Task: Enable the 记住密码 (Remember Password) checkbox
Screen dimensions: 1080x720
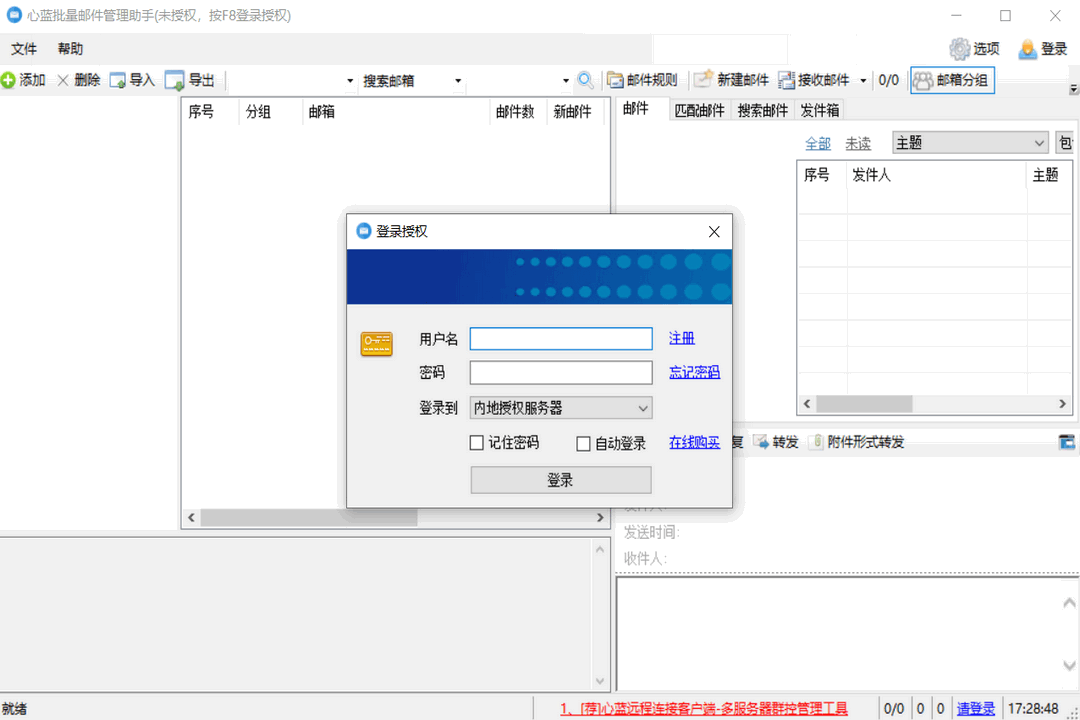Action: click(x=477, y=443)
